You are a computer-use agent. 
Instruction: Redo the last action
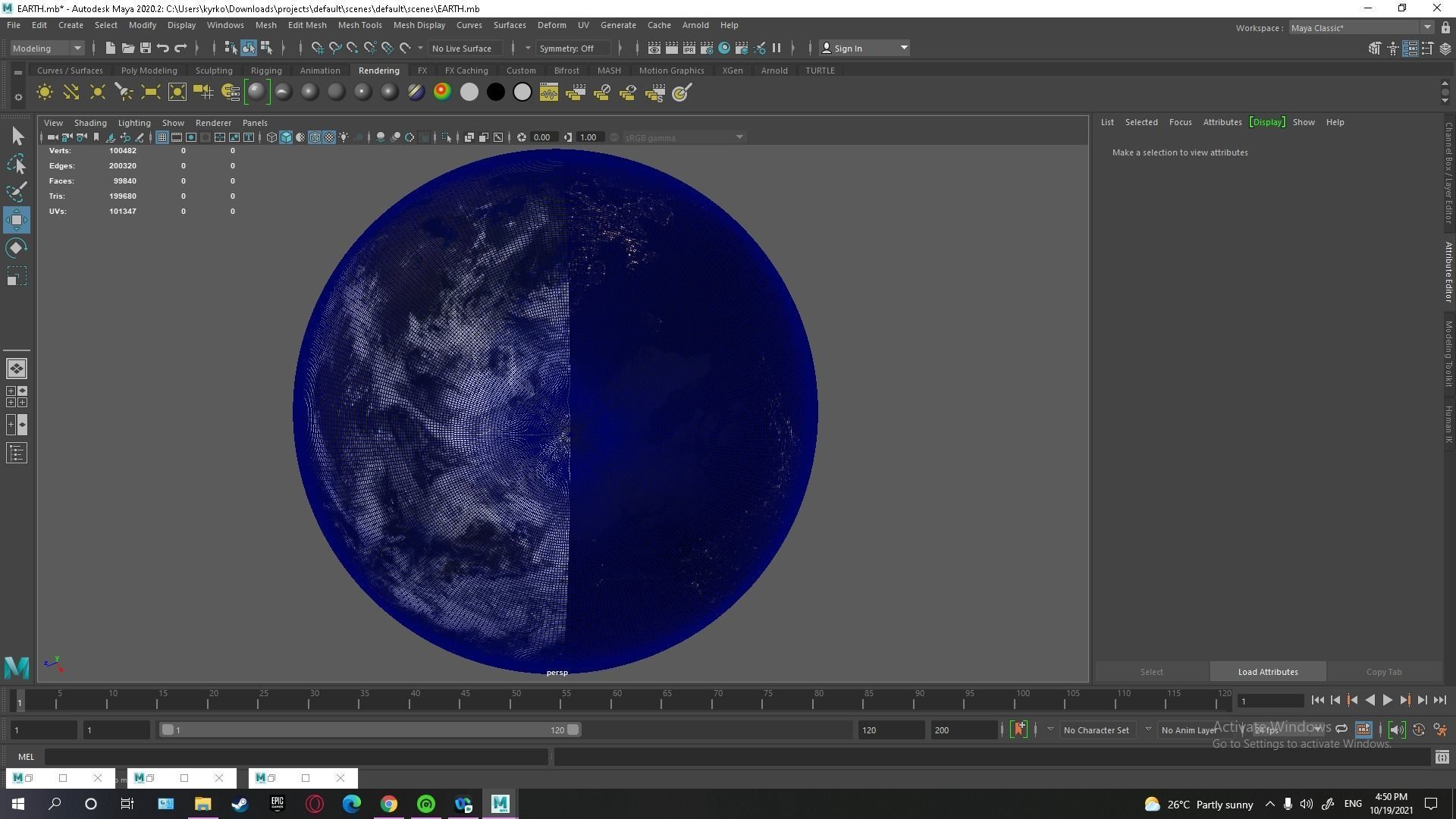(180, 48)
